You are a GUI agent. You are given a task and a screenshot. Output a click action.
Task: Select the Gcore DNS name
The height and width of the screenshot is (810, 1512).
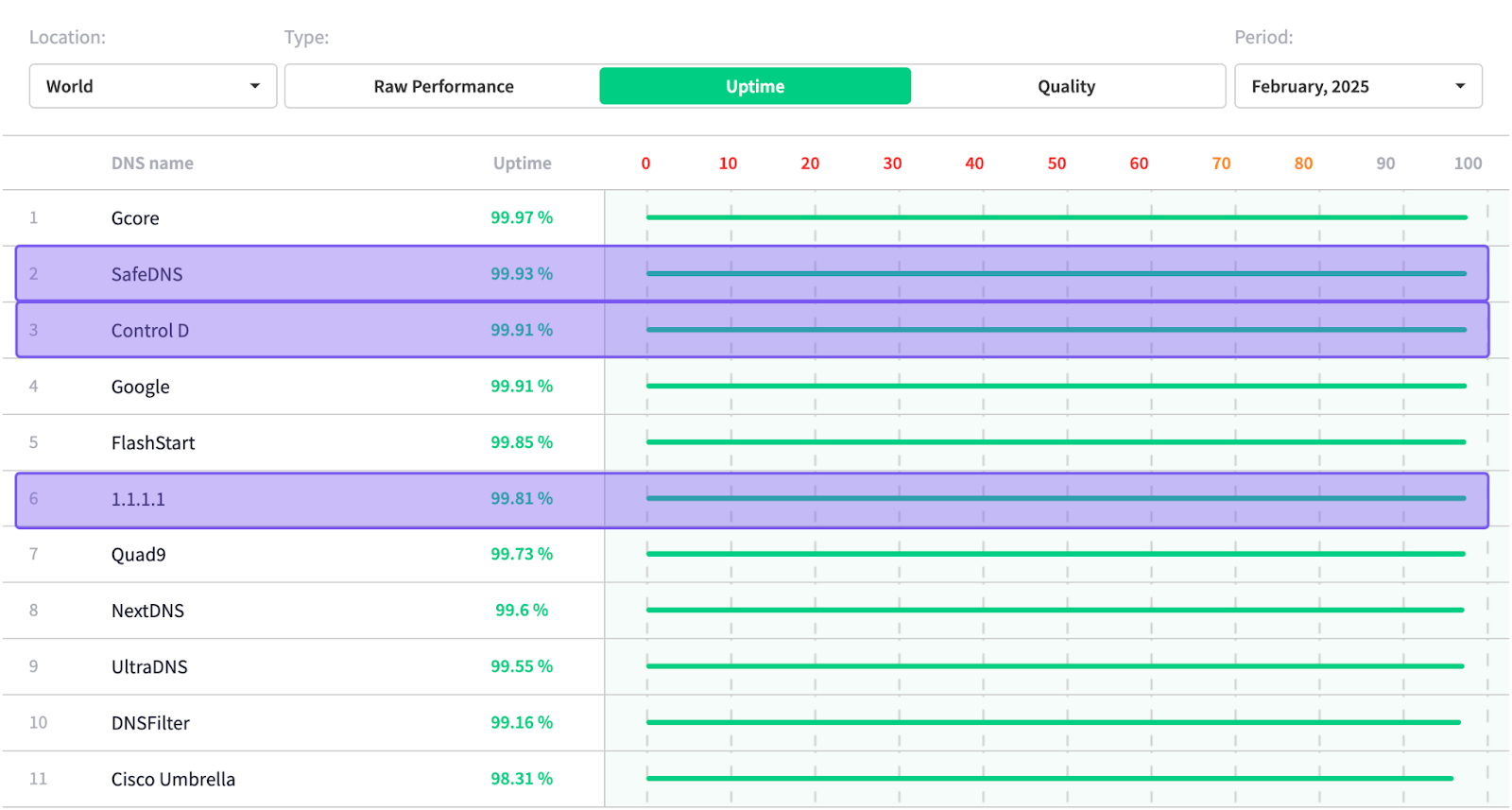pos(135,218)
